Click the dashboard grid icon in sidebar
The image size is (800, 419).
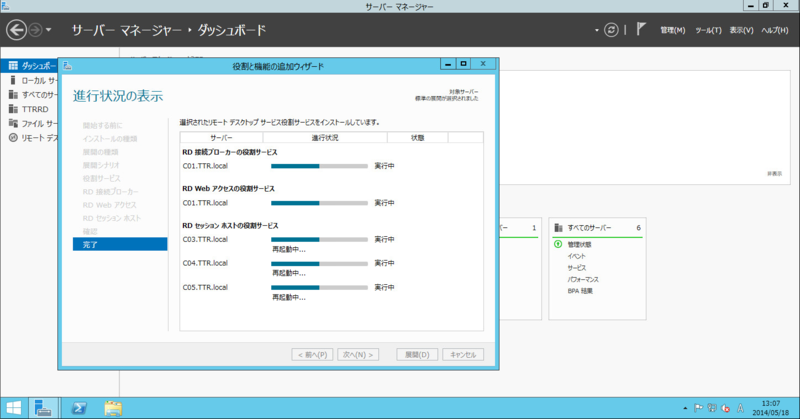13,66
